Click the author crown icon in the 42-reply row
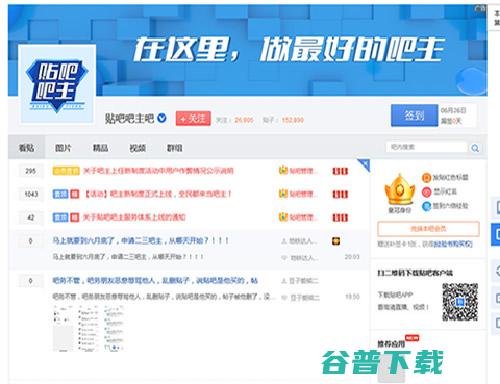Image resolution: width=500 pixels, height=384 pixels. [283, 217]
